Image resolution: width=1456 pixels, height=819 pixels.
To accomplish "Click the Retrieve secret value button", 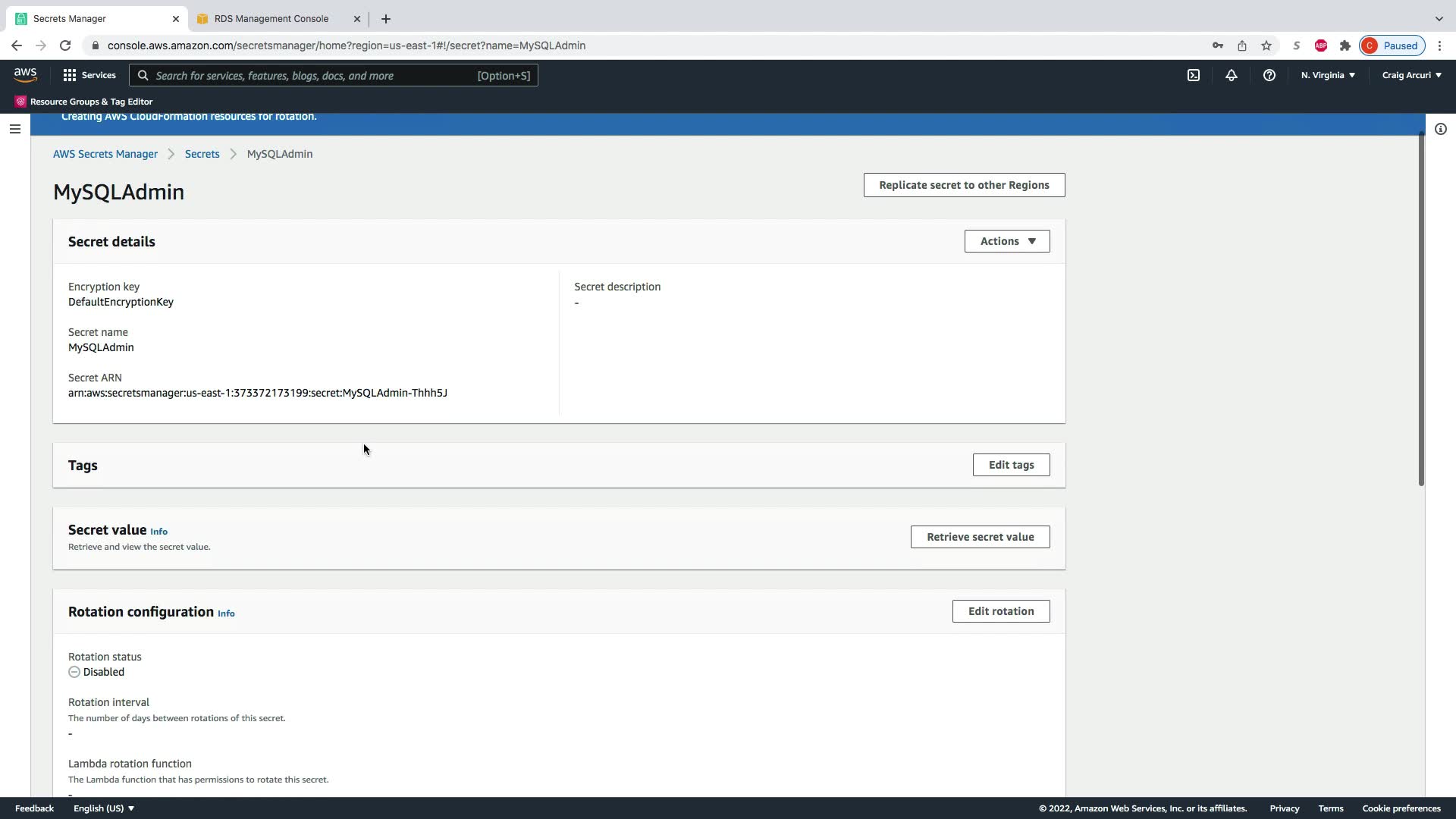I will [x=980, y=537].
